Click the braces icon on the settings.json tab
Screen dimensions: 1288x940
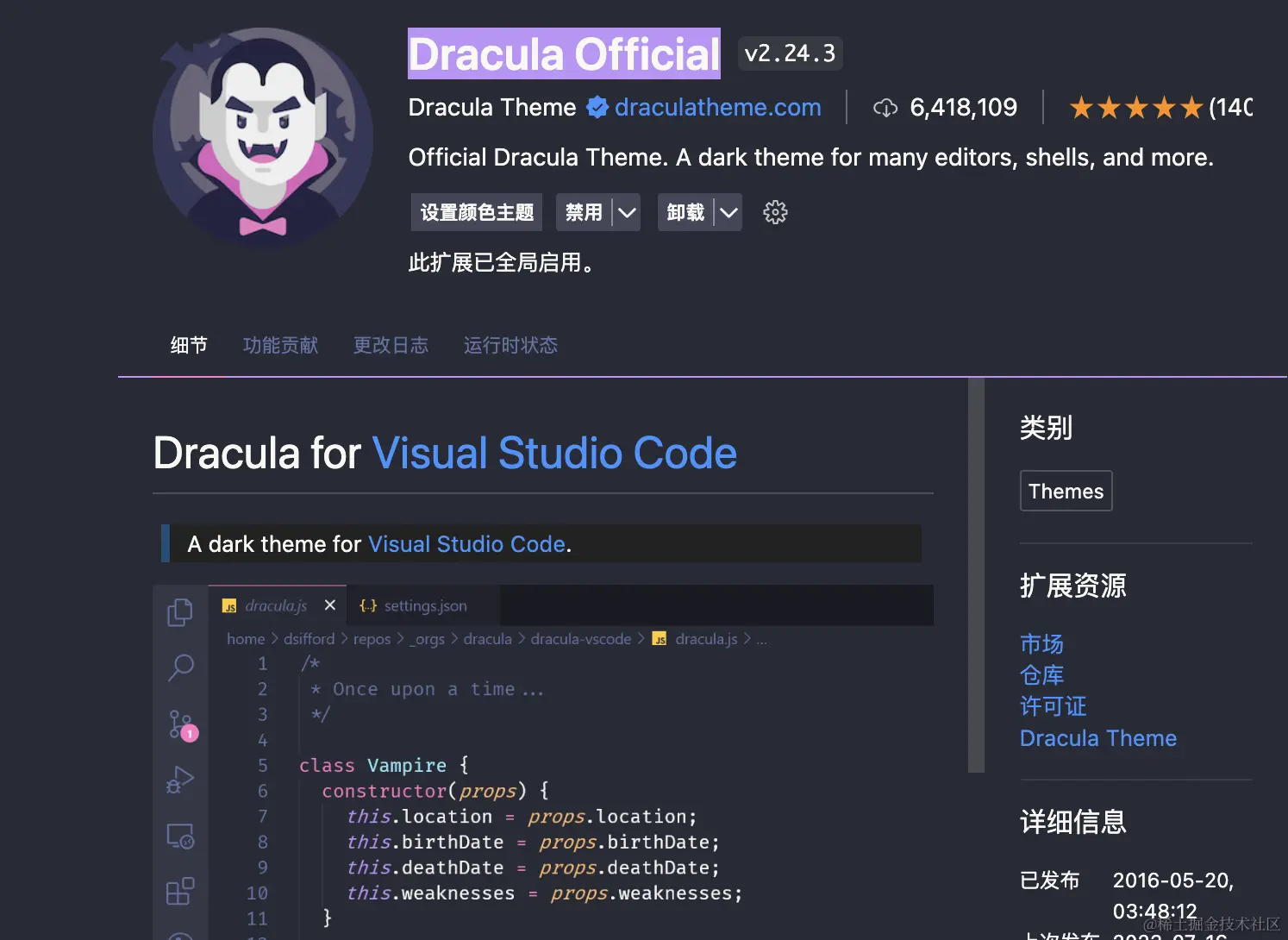click(368, 606)
